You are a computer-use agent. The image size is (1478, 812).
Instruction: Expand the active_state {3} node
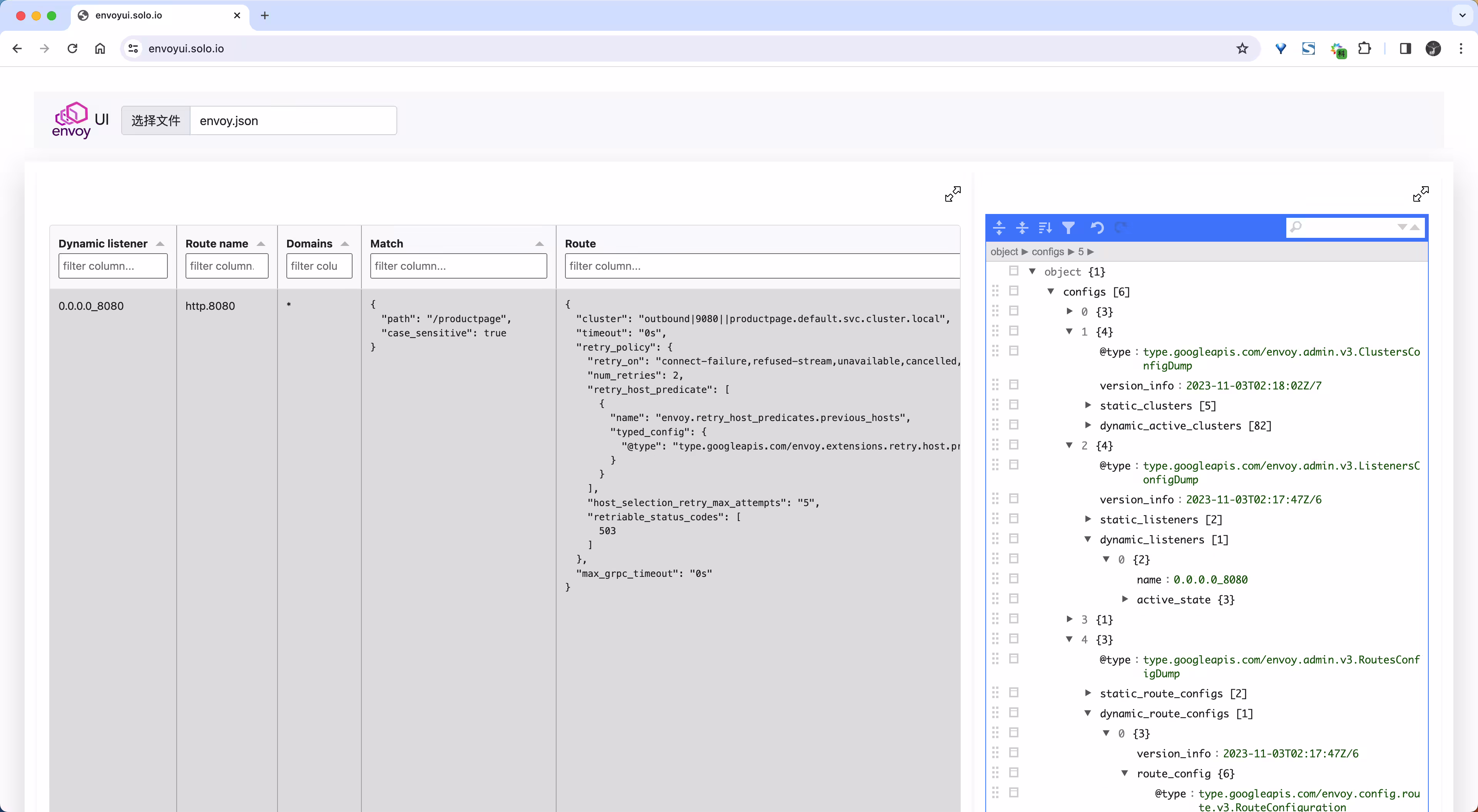(x=1125, y=598)
